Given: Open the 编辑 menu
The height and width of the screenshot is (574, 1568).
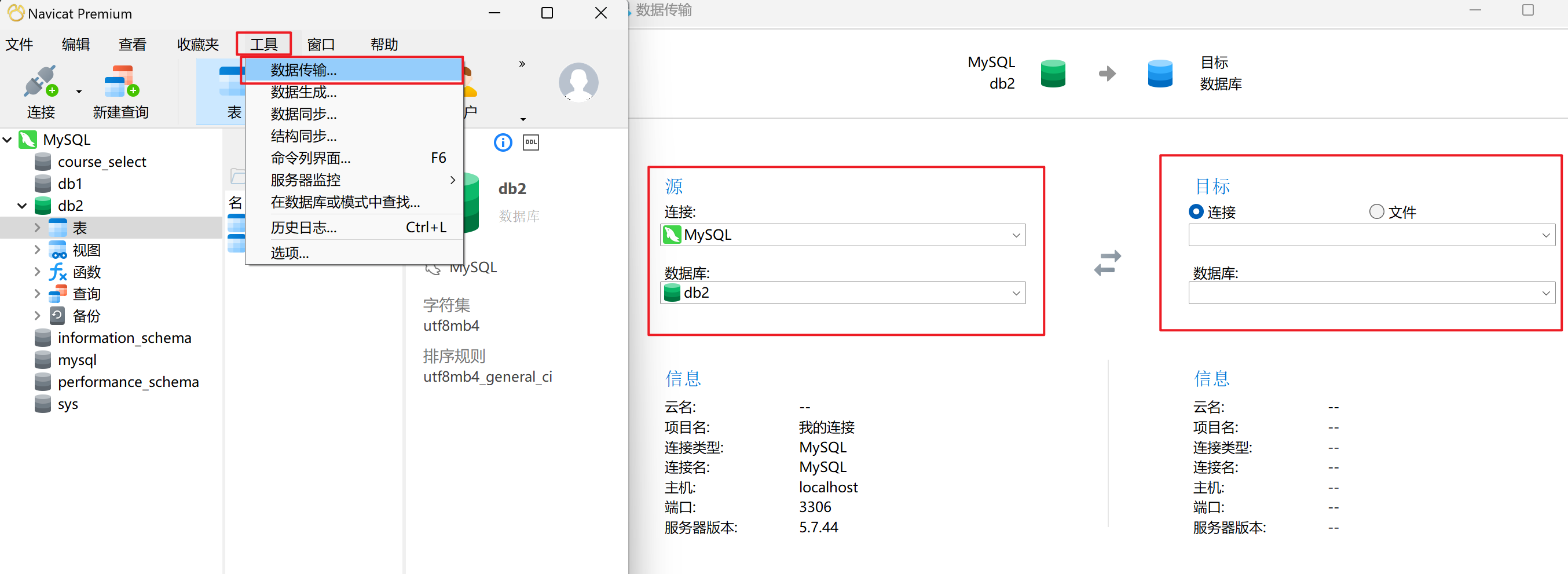Looking at the screenshot, I should pos(76,45).
